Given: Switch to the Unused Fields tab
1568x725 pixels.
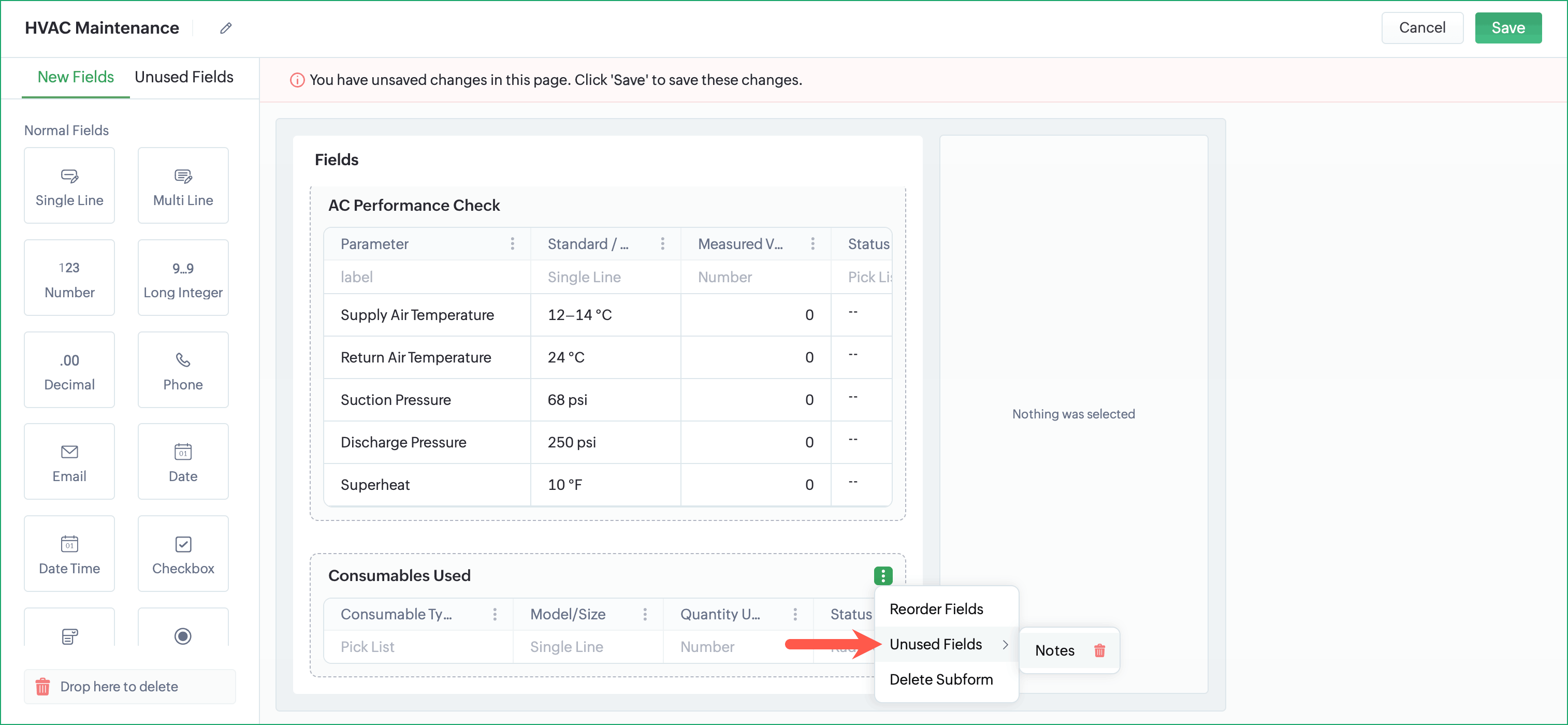Looking at the screenshot, I should click(x=184, y=77).
